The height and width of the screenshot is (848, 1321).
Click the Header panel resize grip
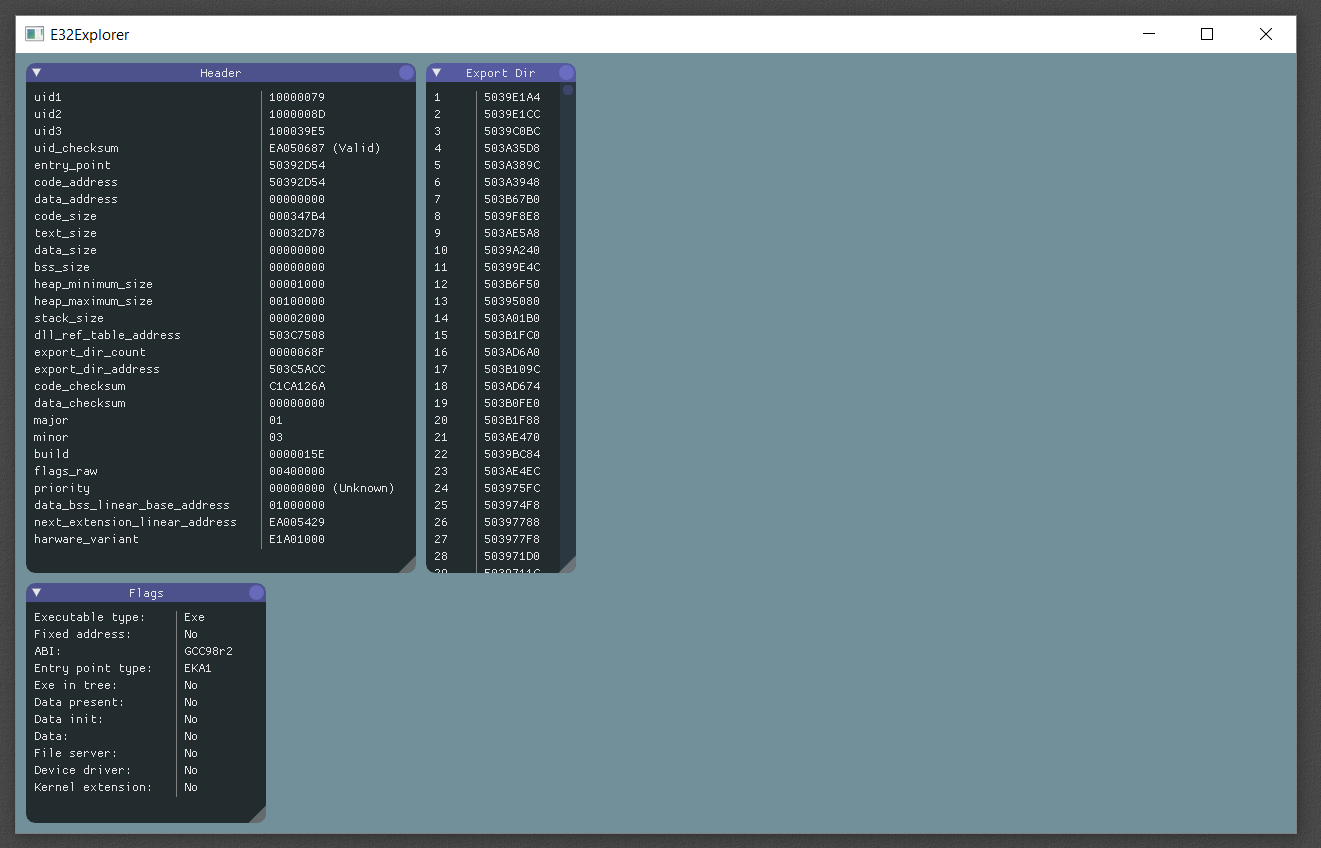407,564
